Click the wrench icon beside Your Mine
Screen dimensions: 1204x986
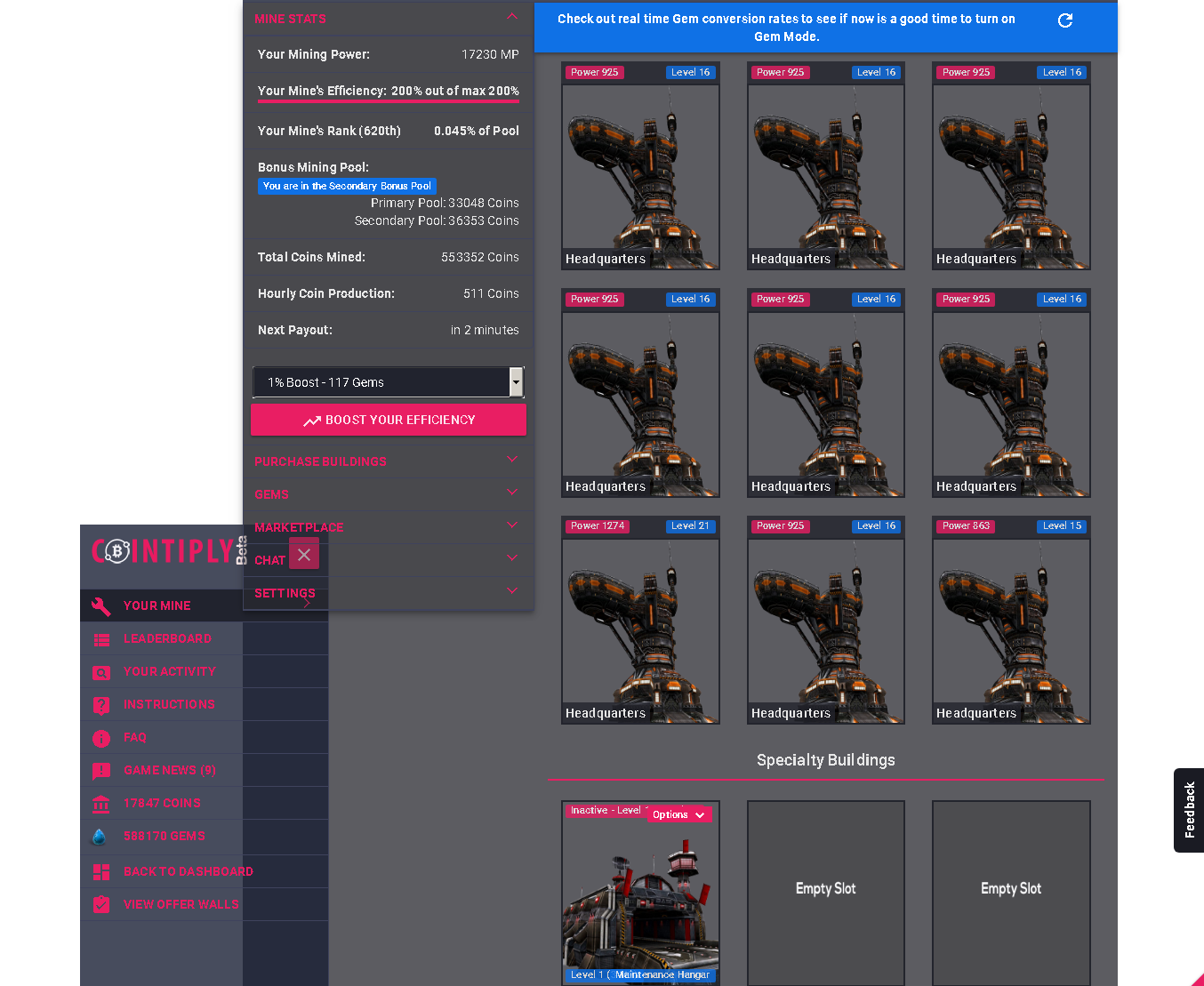pos(101,606)
